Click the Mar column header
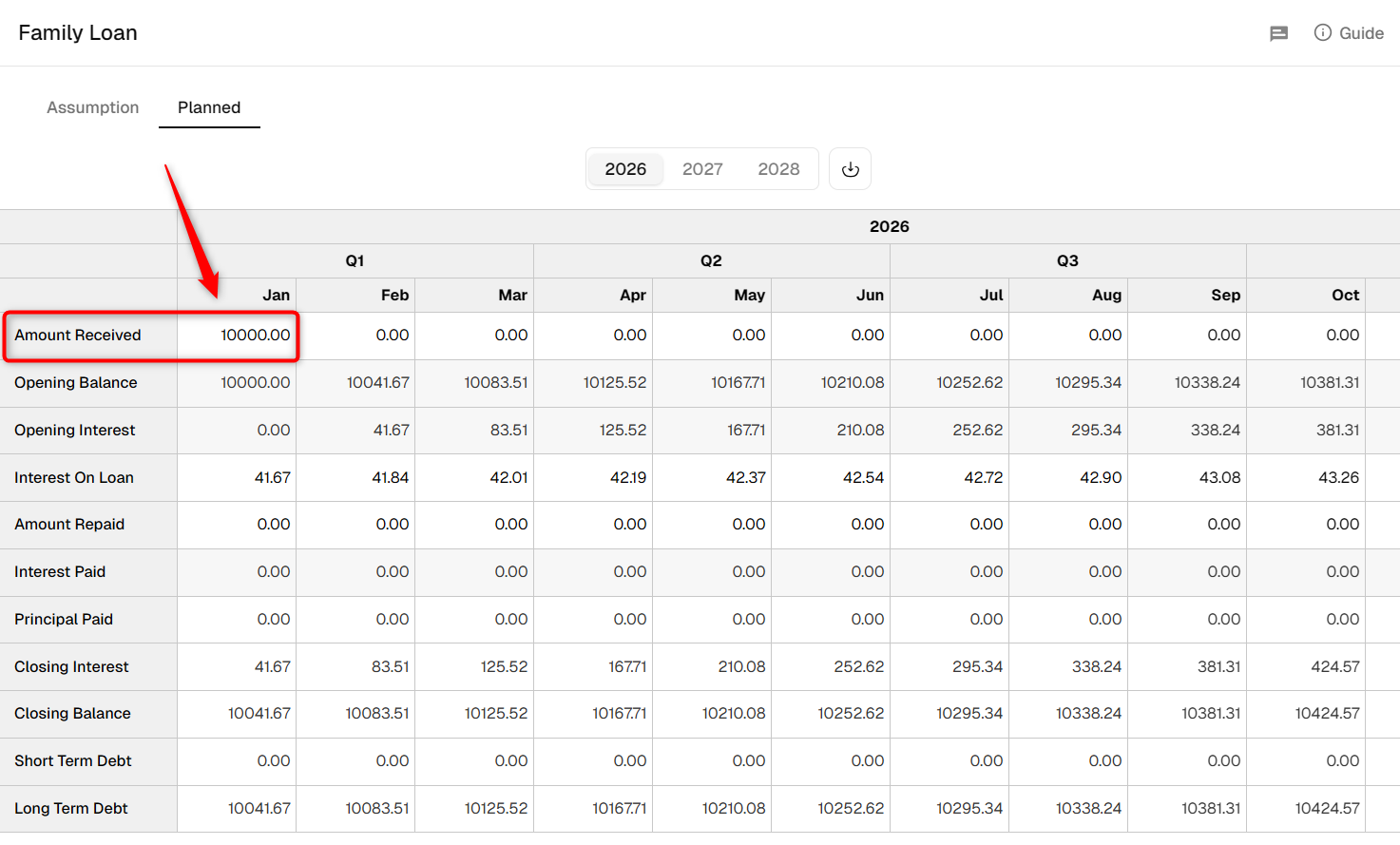Viewport: 1400px width, 845px height. 512,296
